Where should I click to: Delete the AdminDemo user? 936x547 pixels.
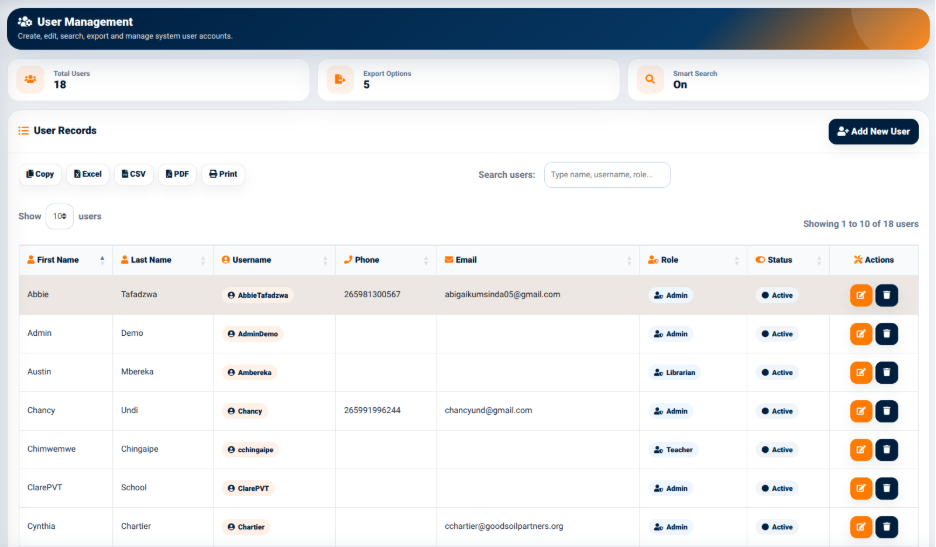tap(886, 334)
